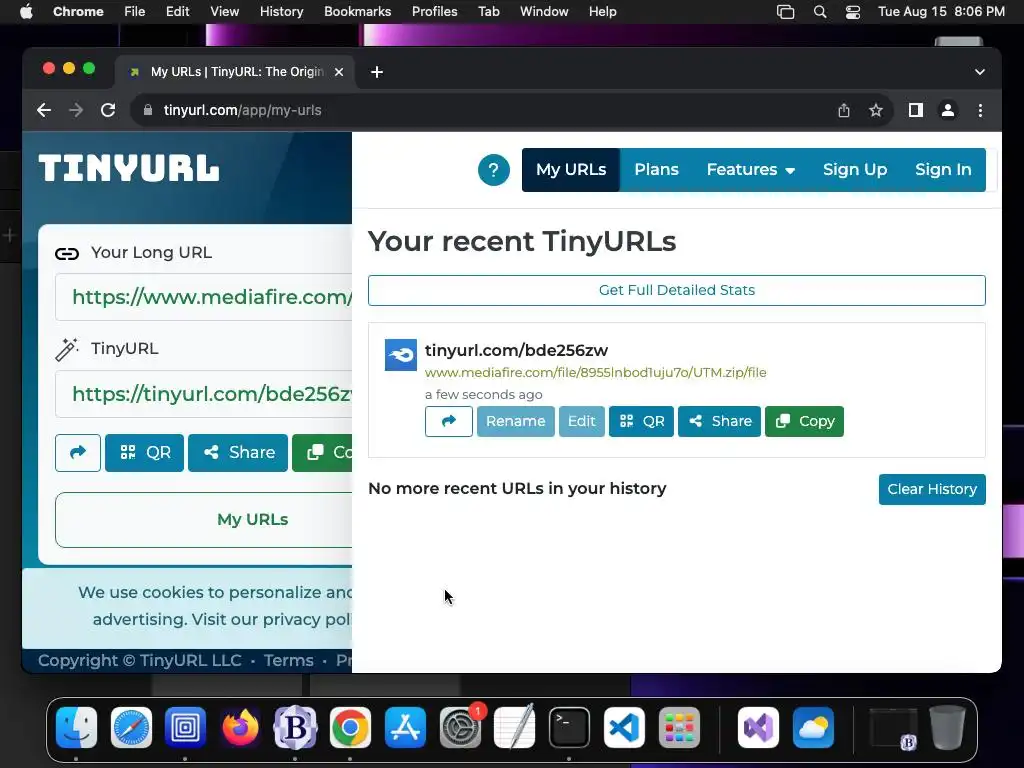1024x768 pixels.
Task: Open Control Center from the menu bar
Action: coord(852,12)
